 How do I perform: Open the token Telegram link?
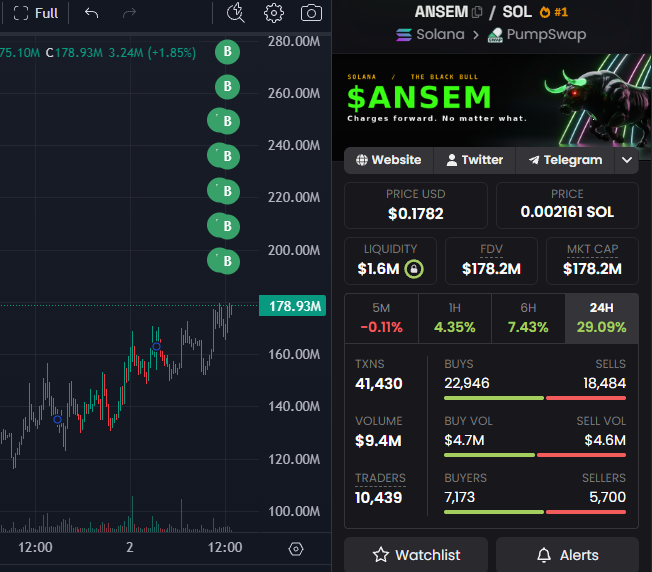(565, 160)
